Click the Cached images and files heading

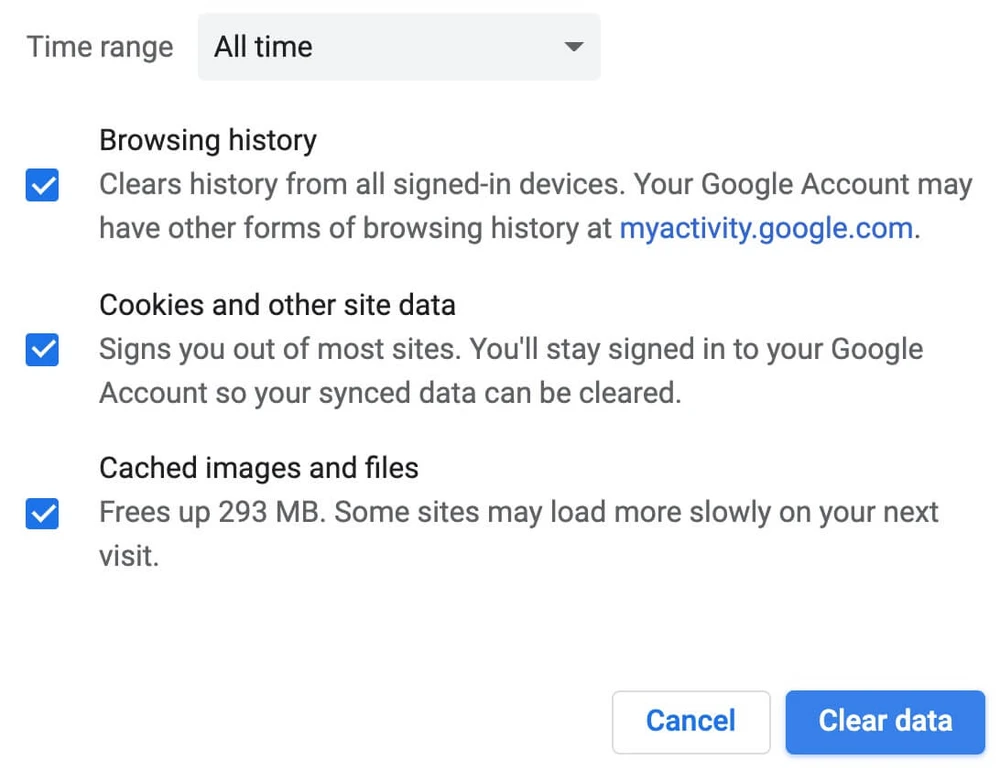pyautogui.click(x=258, y=467)
